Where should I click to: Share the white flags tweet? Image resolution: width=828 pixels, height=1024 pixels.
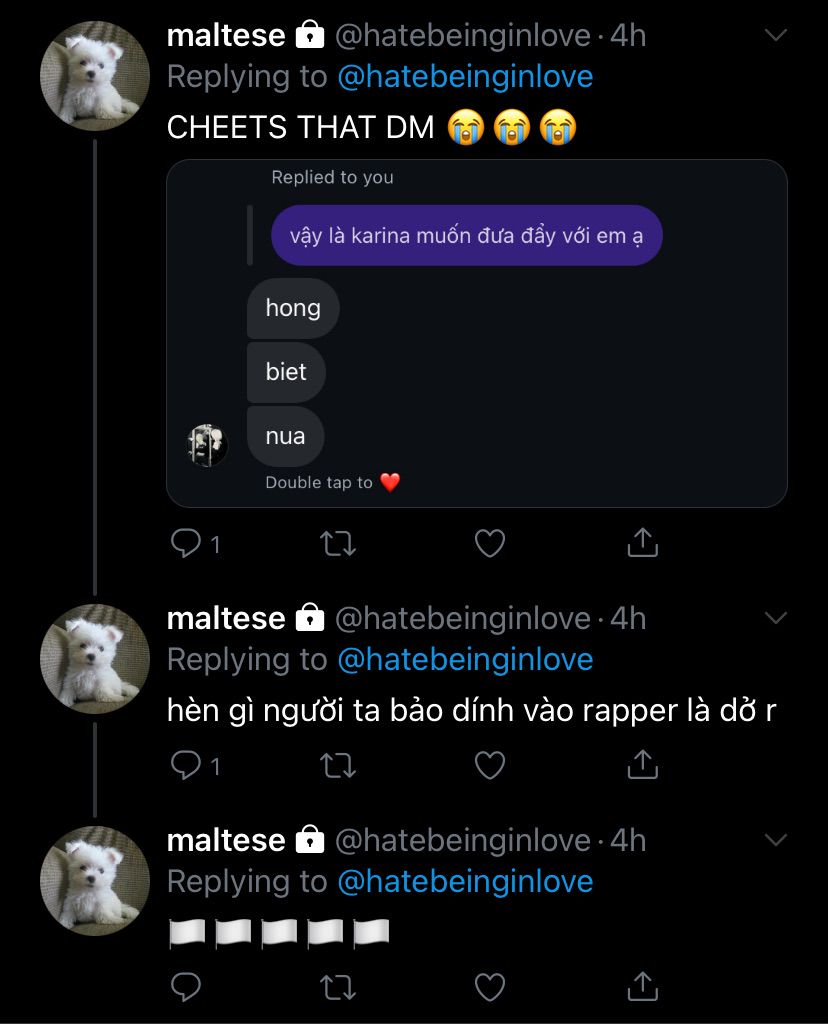(x=641, y=987)
